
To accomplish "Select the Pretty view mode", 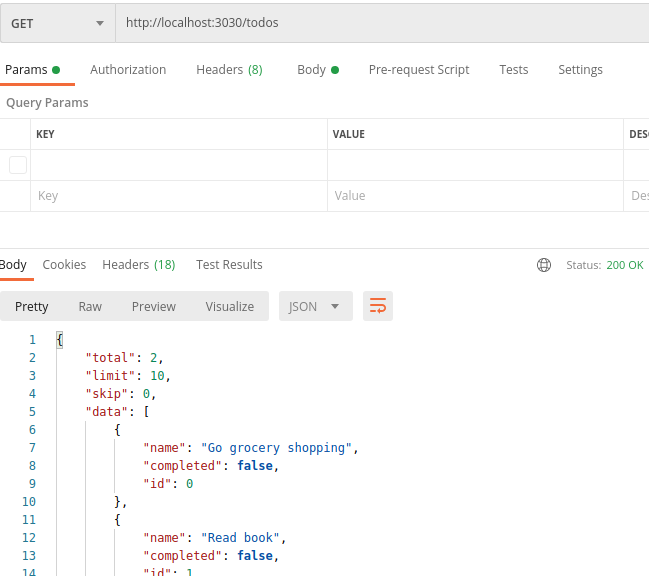I will click(x=31, y=307).
